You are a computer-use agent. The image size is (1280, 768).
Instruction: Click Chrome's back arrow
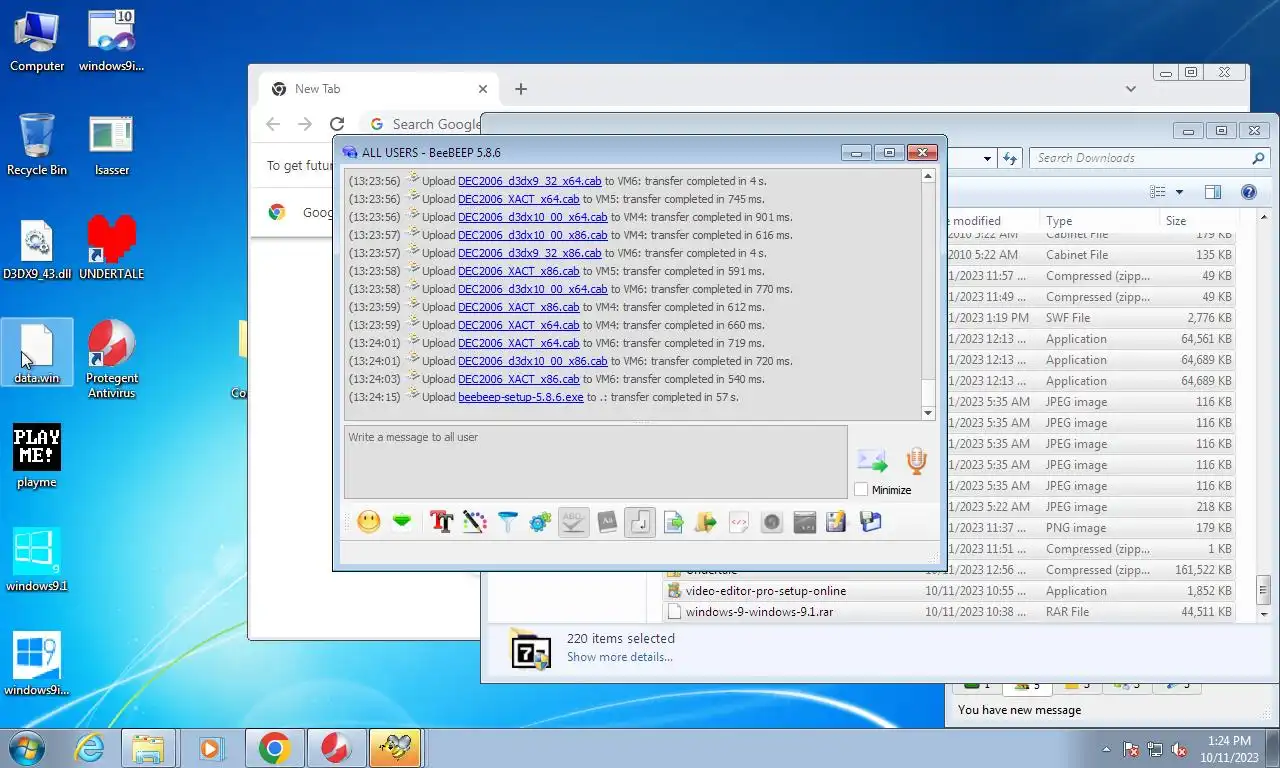click(x=273, y=124)
